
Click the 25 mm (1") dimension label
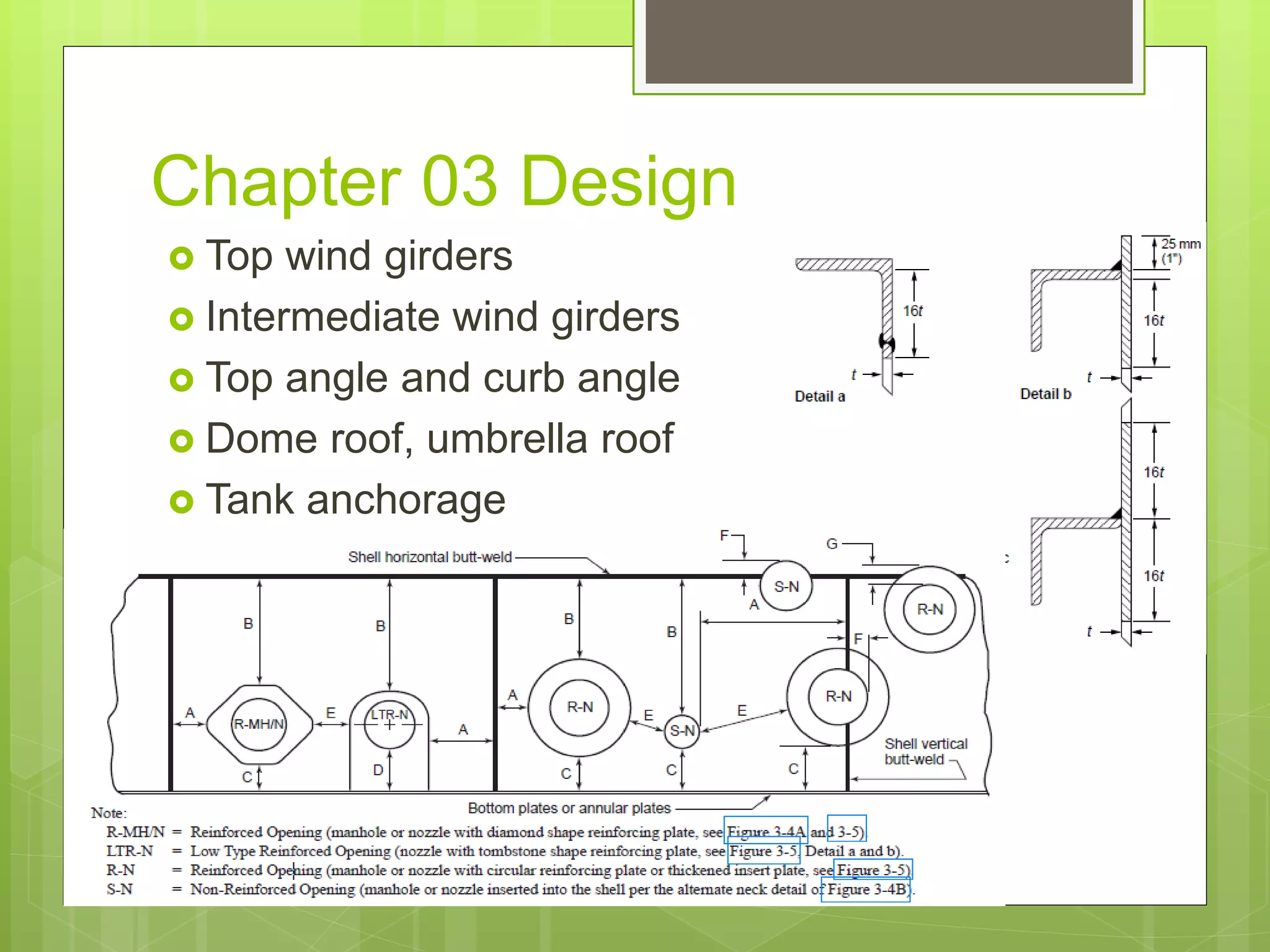tap(1180, 250)
